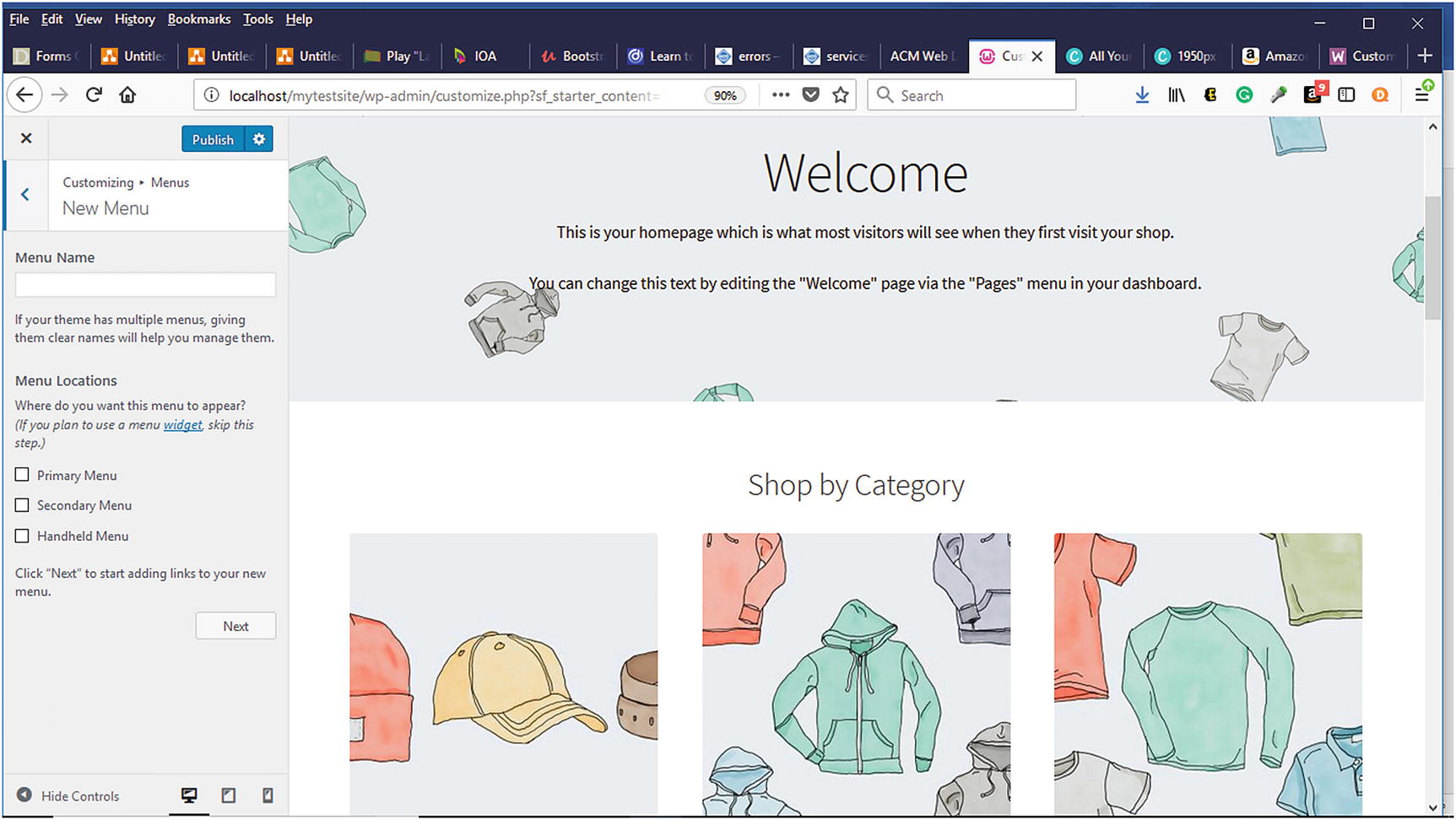Open the File menu
The image size is (1456, 820).
pyautogui.click(x=19, y=19)
